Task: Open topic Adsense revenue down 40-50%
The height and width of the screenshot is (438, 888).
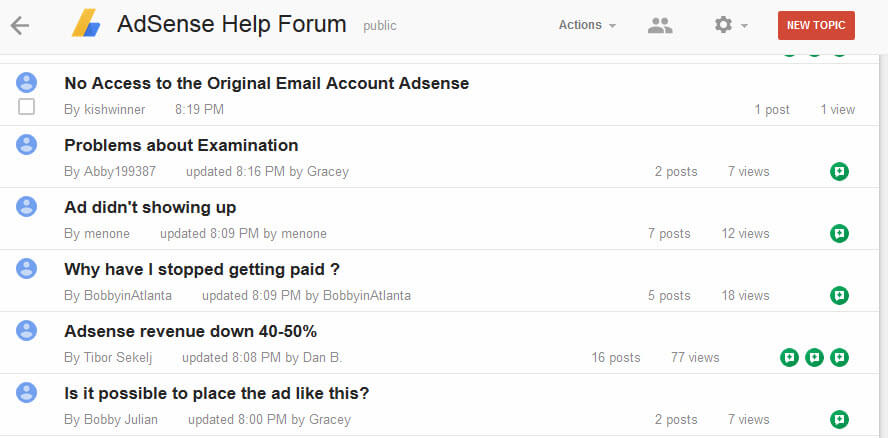Action: tap(190, 331)
